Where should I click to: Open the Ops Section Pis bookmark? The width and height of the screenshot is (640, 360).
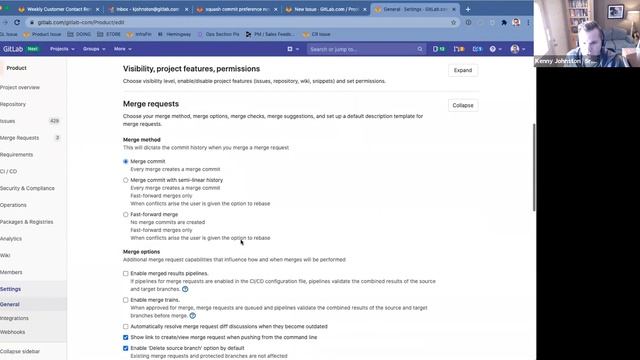(x=218, y=34)
